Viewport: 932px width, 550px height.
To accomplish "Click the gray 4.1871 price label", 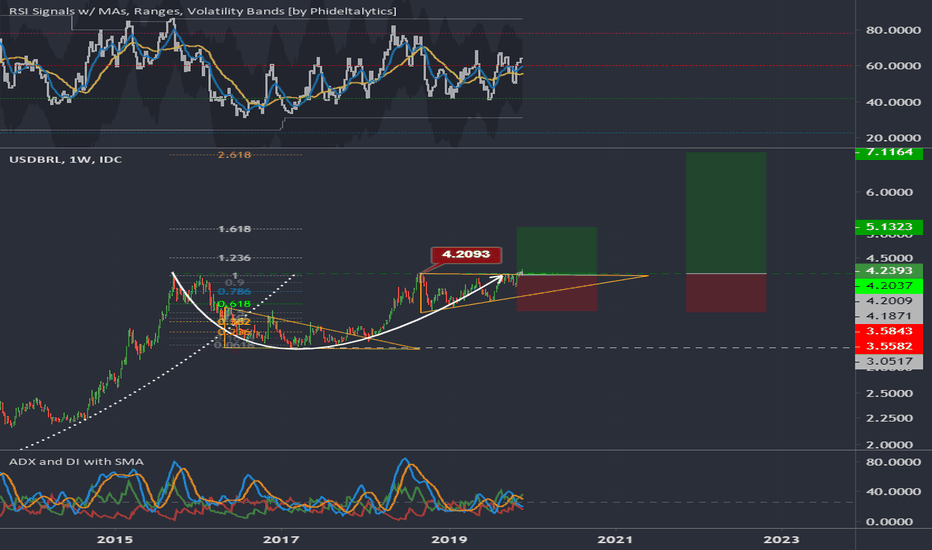I will pos(889,316).
